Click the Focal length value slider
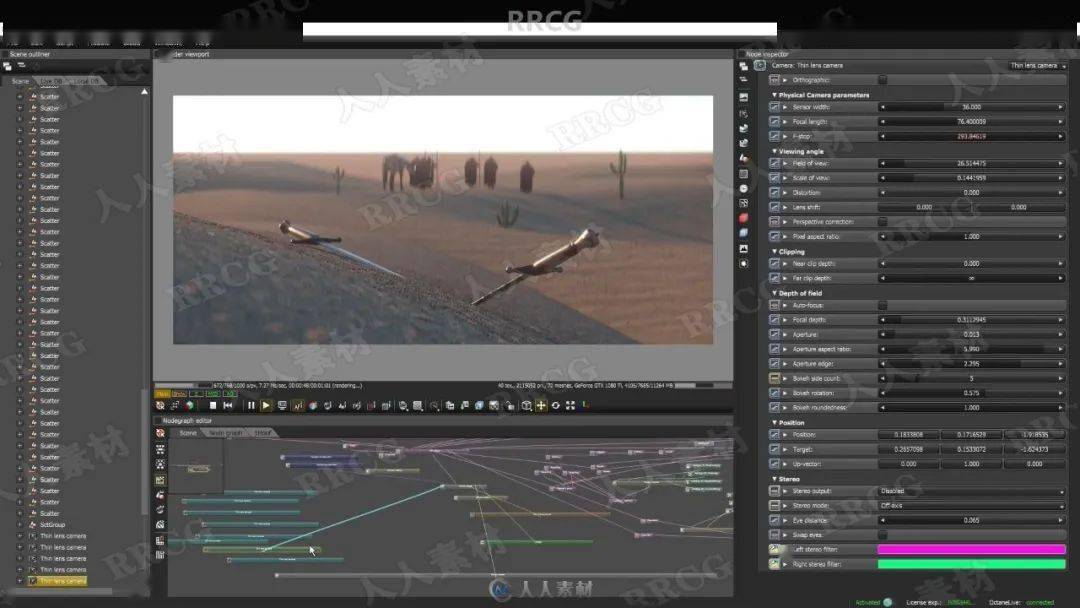The width and height of the screenshot is (1080, 608). tap(971, 121)
